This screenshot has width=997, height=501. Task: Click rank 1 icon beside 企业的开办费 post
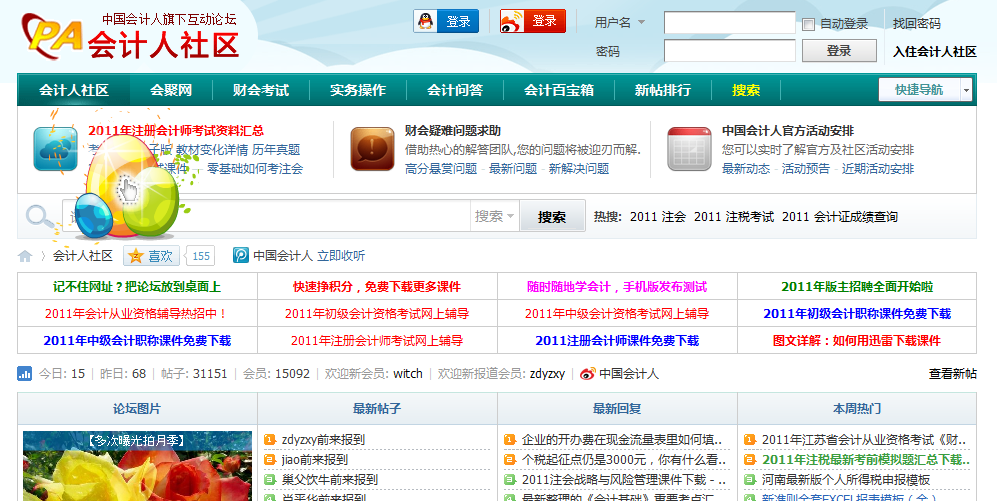pyautogui.click(x=509, y=439)
